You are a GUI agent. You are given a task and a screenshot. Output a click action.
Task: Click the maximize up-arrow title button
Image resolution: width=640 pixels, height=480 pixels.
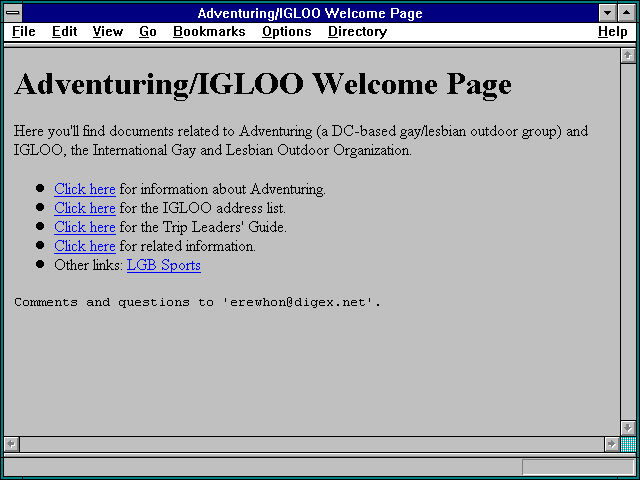[x=626, y=13]
